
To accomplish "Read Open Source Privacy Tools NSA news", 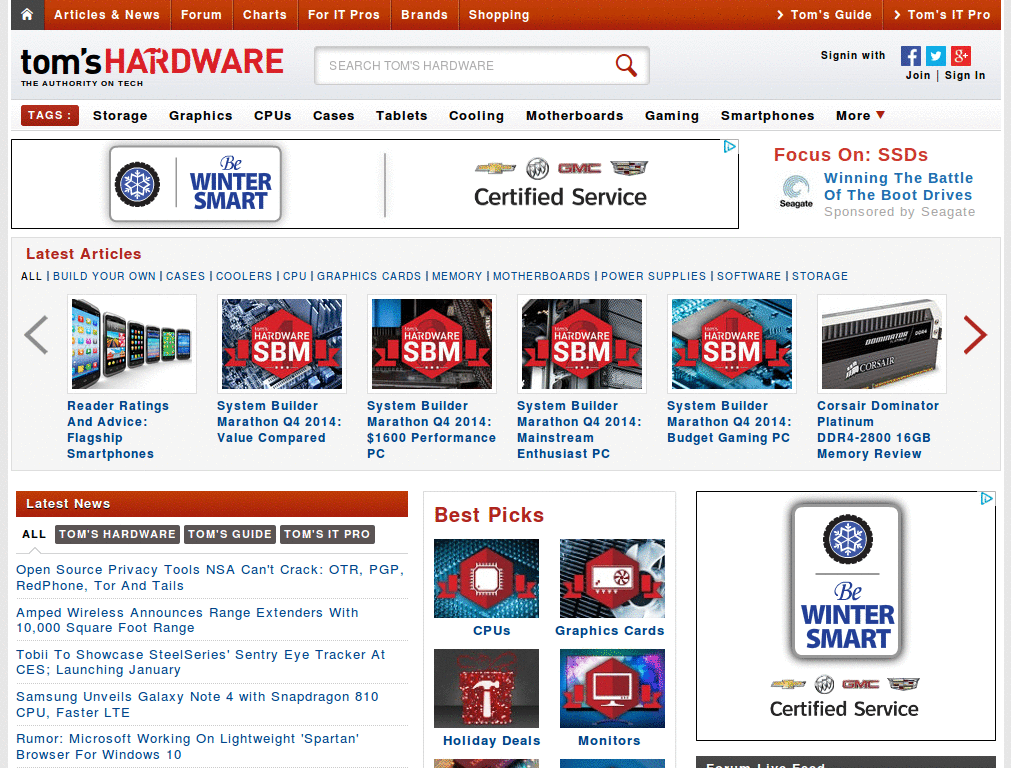I will [x=210, y=578].
